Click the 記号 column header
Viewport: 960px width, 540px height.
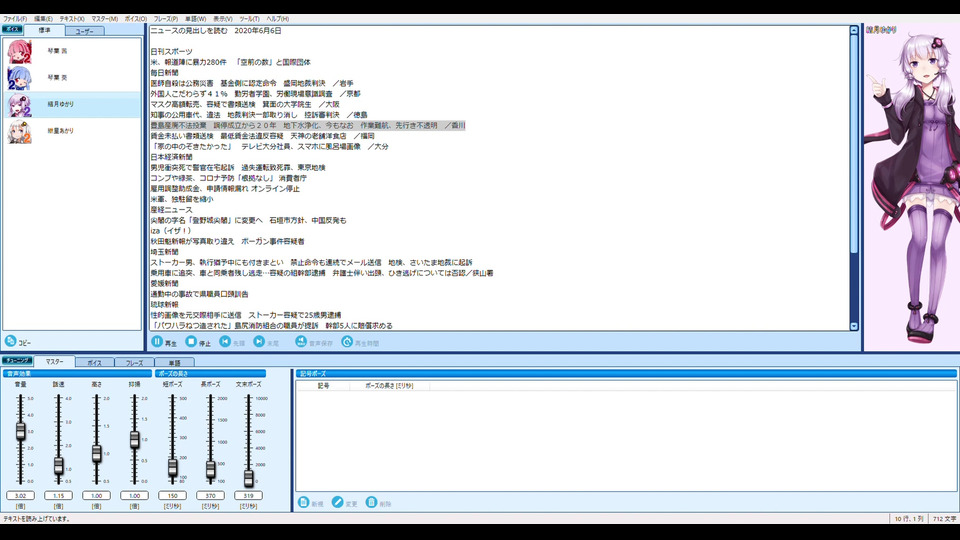(323, 386)
